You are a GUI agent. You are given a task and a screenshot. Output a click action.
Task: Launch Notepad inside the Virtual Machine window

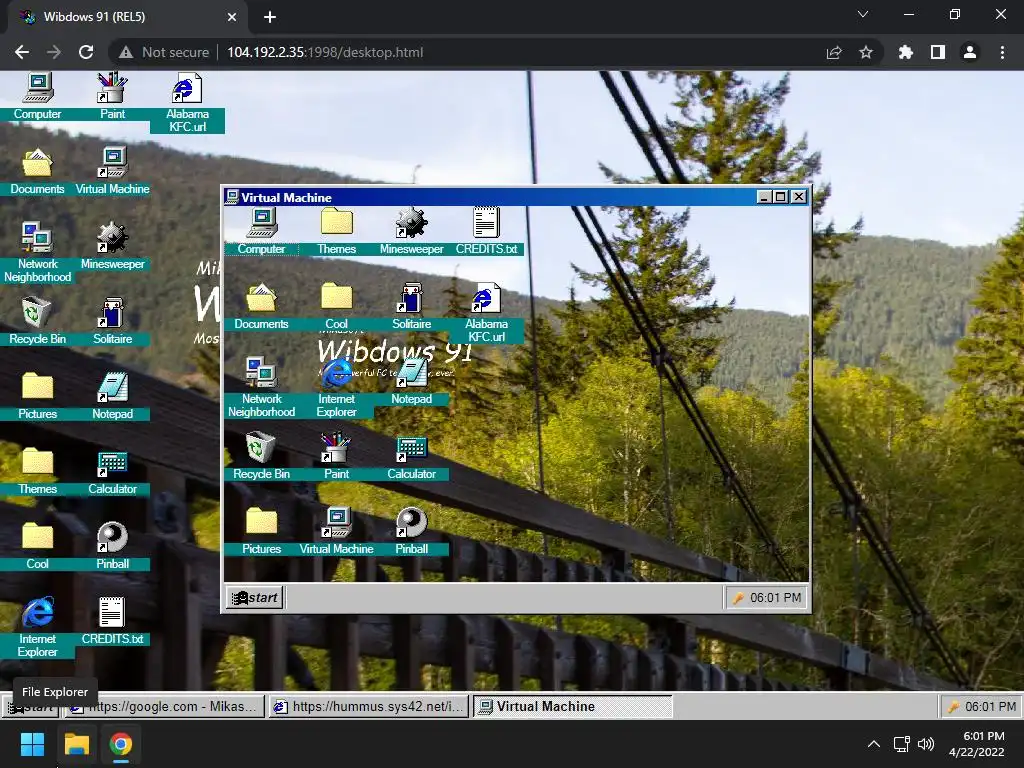tap(411, 382)
